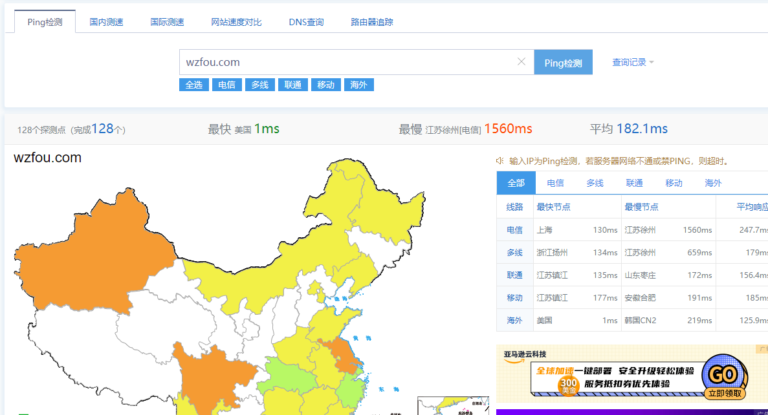Toggle the 电信 node filter under the search box
Image resolution: width=768 pixels, height=415 pixels.
click(226, 85)
